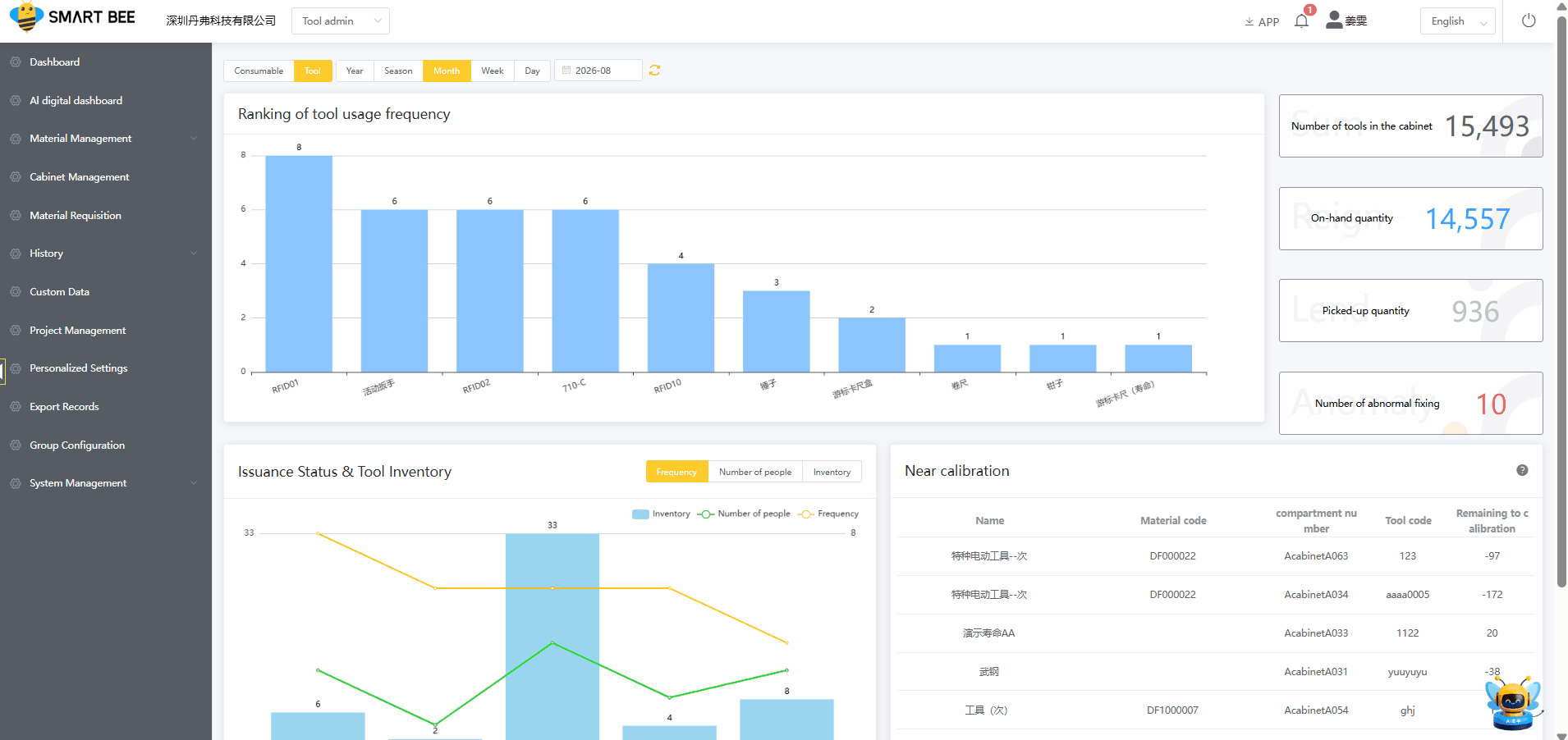Toggle the Frequency legend marker
Image resolution: width=1568 pixels, height=740 pixels.
pyautogui.click(x=806, y=514)
